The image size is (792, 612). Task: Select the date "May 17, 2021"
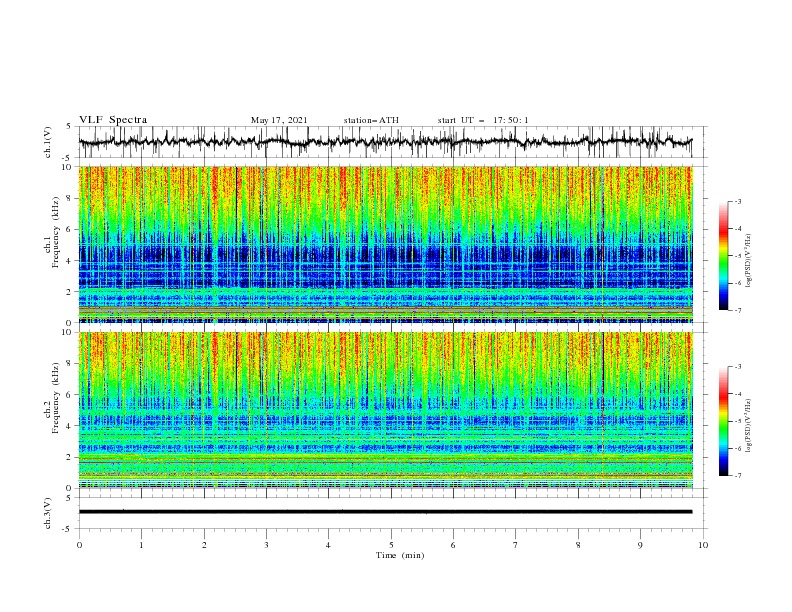click(x=279, y=120)
